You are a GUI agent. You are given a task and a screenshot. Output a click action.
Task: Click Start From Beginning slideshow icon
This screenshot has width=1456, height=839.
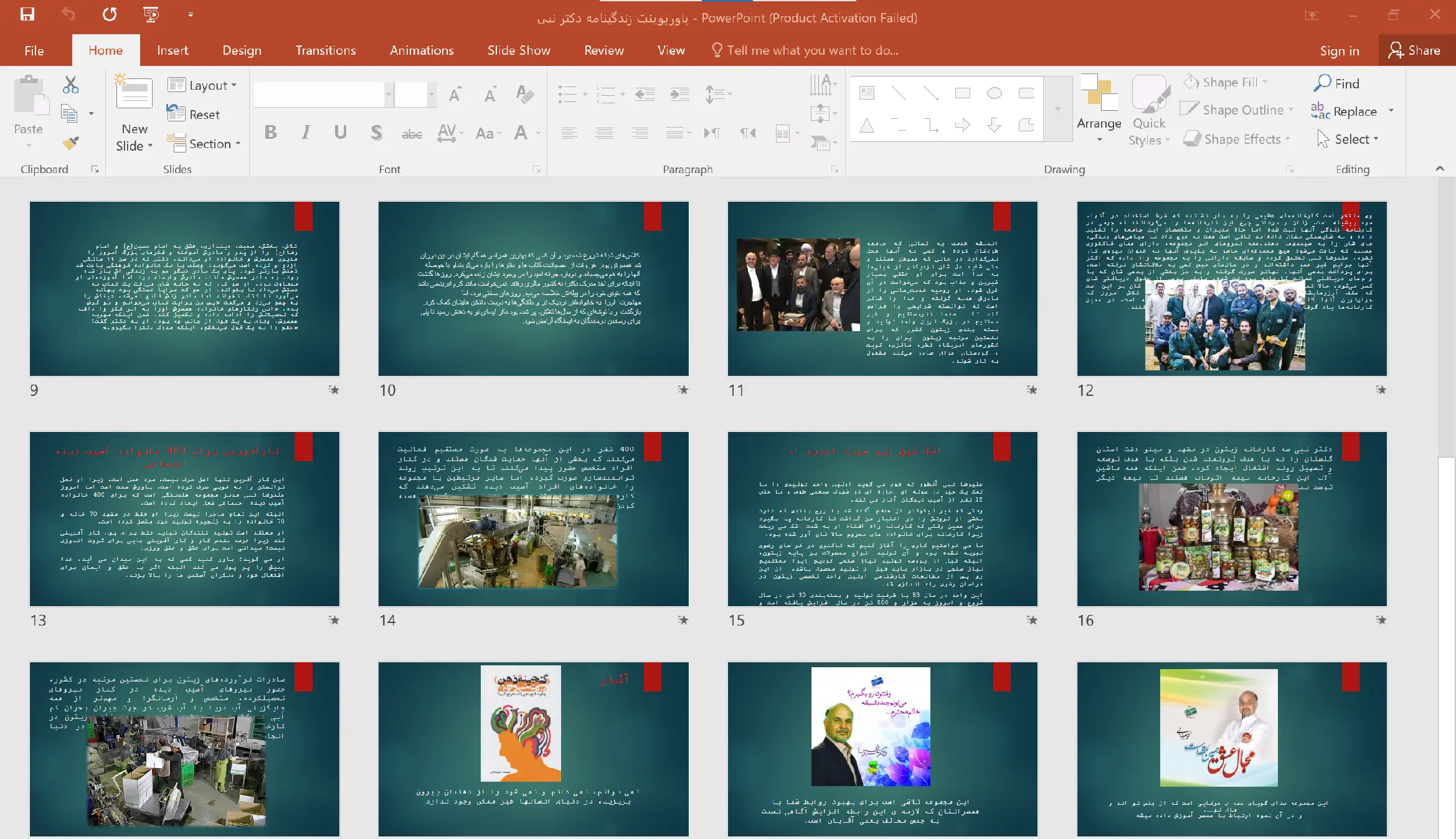pos(151,14)
